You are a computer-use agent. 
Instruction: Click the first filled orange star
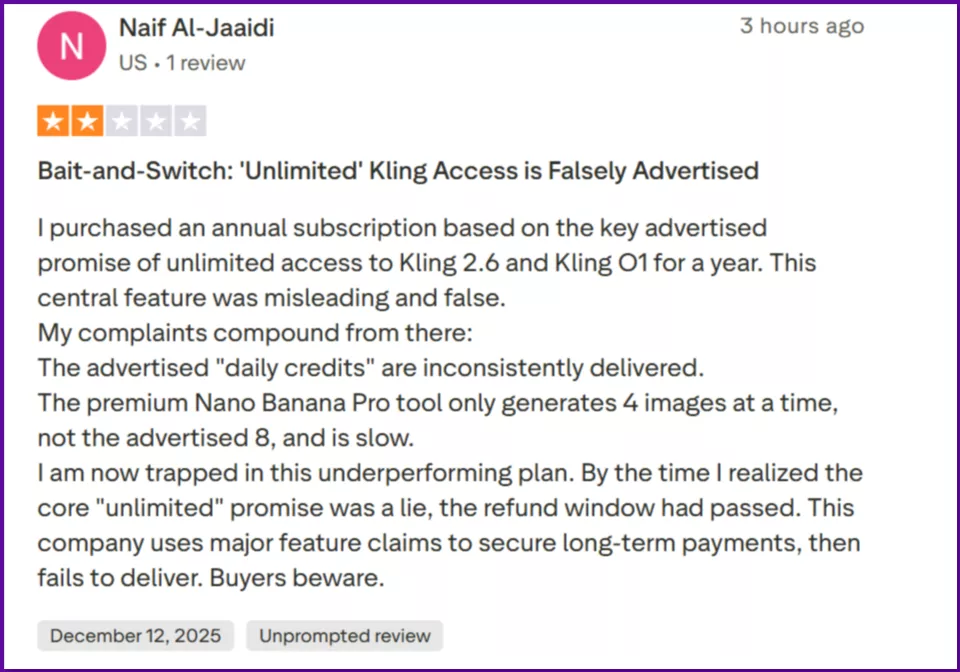pyautogui.click(x=53, y=120)
